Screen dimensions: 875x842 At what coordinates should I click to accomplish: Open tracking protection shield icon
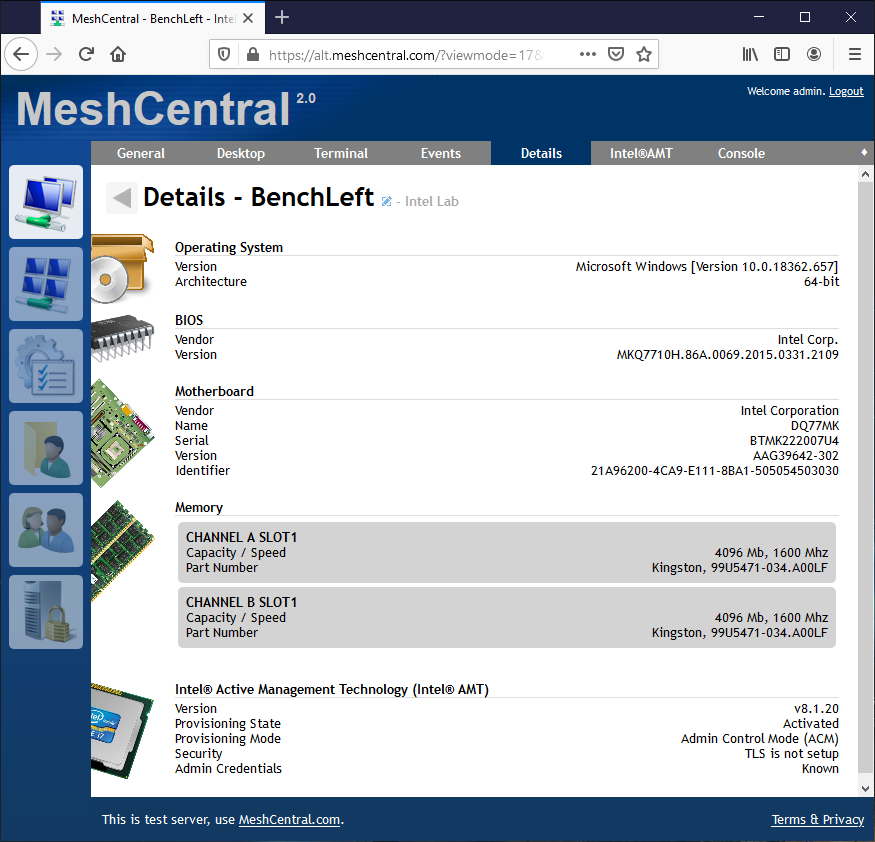(x=224, y=54)
